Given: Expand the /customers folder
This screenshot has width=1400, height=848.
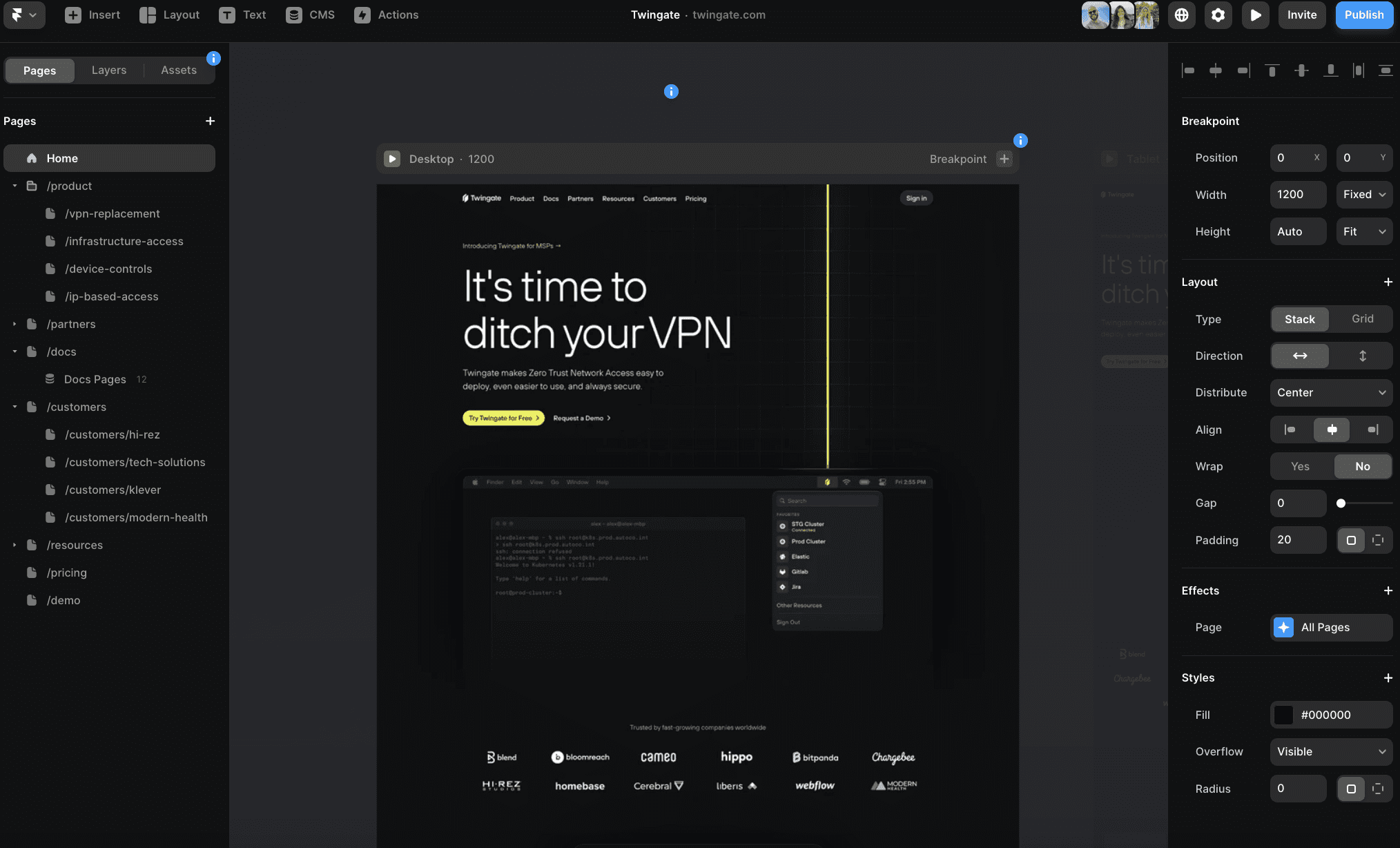Looking at the screenshot, I should coord(14,407).
